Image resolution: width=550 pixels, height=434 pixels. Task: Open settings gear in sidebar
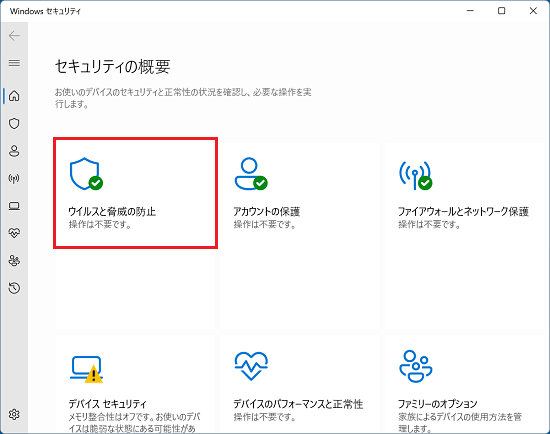pyautogui.click(x=14, y=414)
